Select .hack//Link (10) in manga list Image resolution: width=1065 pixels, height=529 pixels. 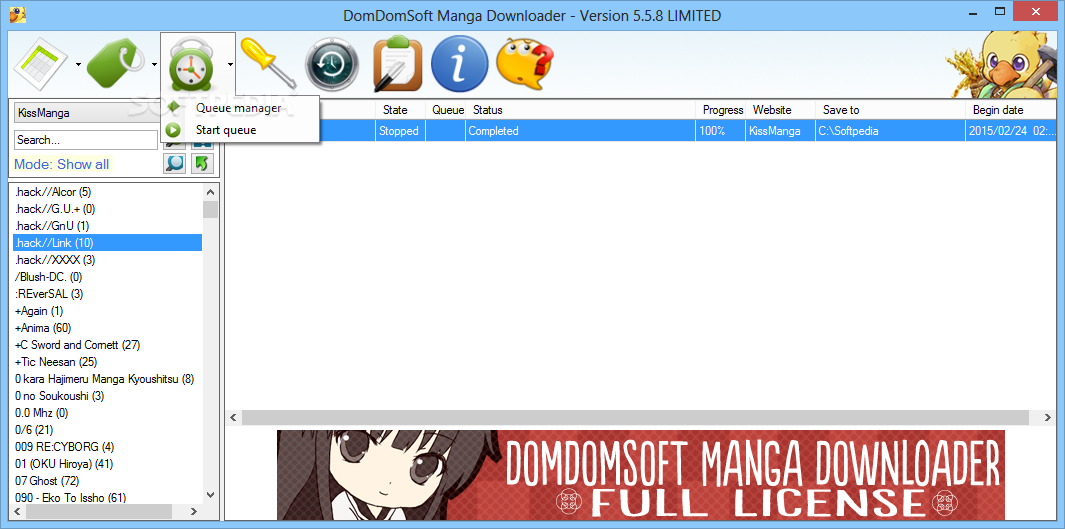[x=107, y=243]
